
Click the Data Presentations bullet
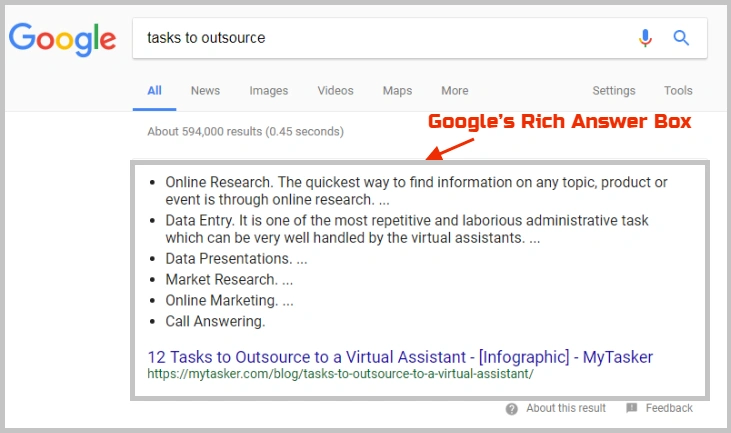coord(236,259)
